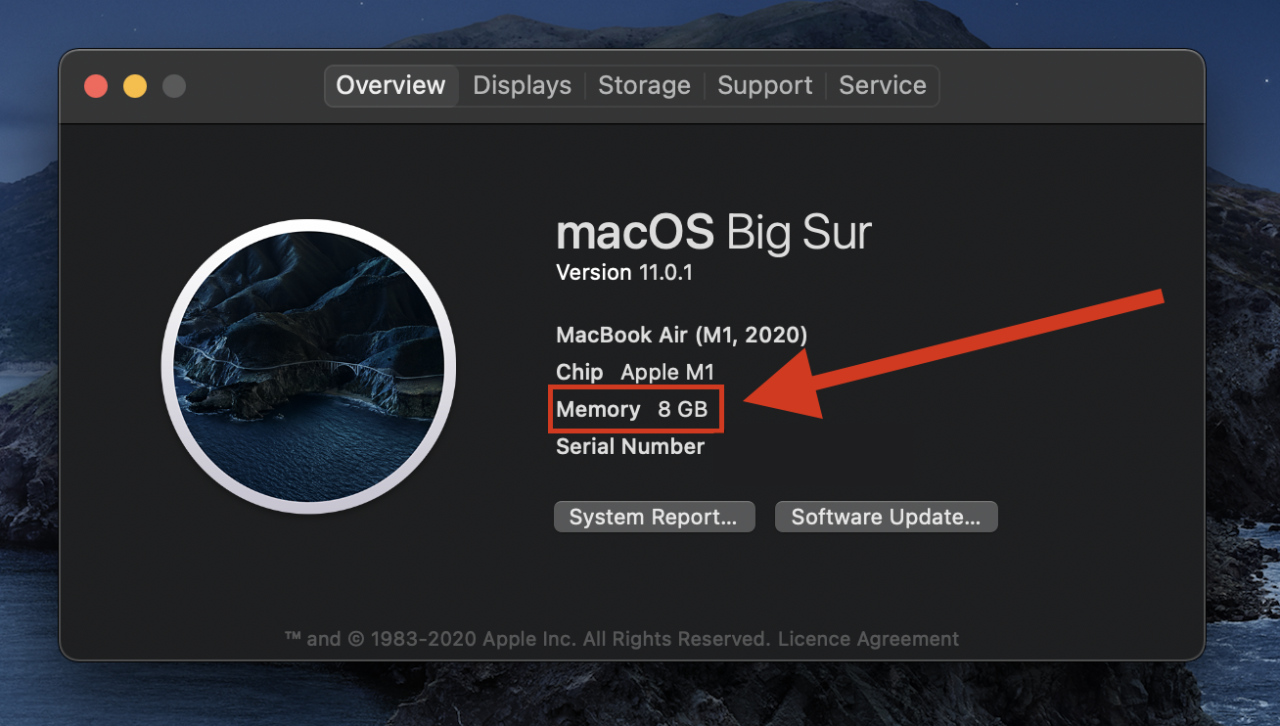Open the Displays tab
This screenshot has width=1280, height=726.
click(x=522, y=86)
